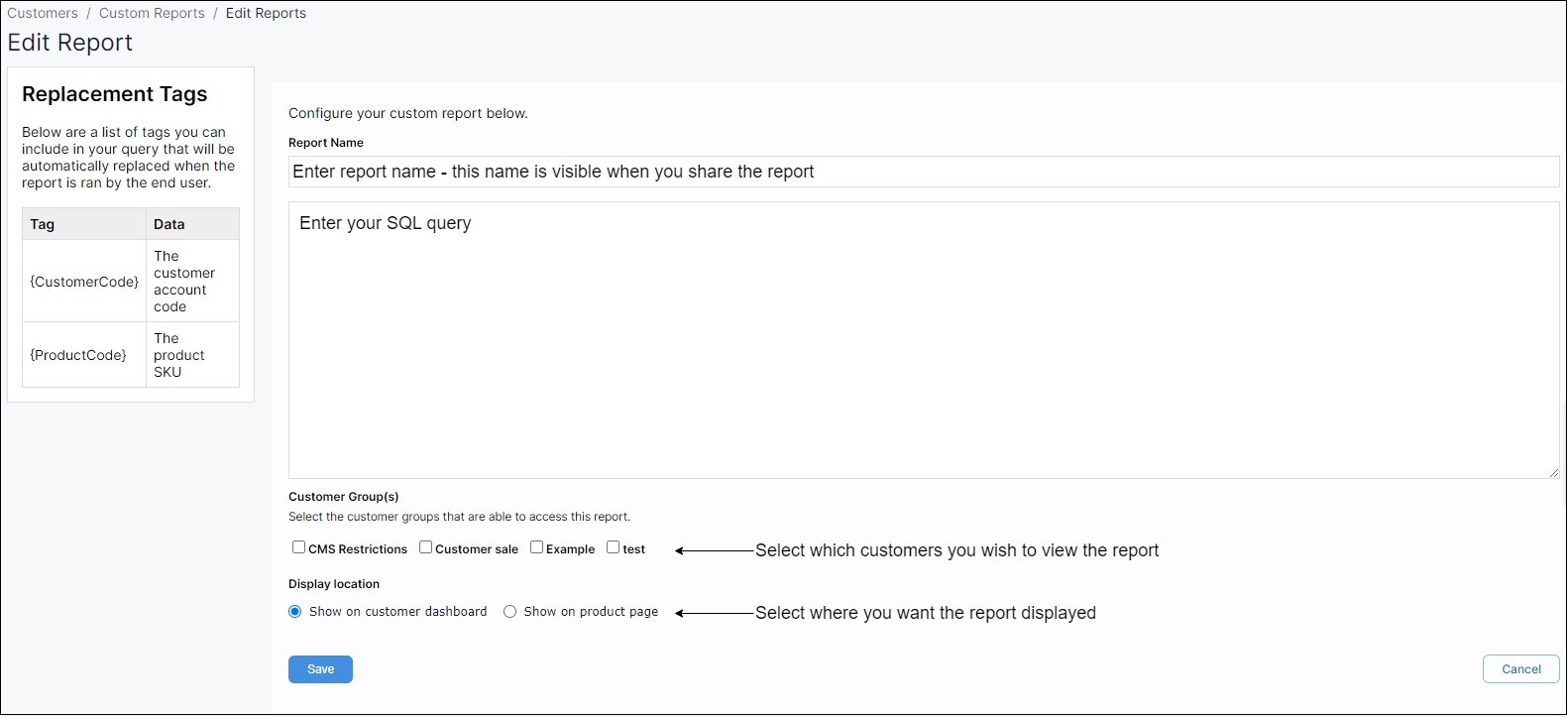Click 'The product SKU' description cell
1568x718 pixels.
coord(179,355)
